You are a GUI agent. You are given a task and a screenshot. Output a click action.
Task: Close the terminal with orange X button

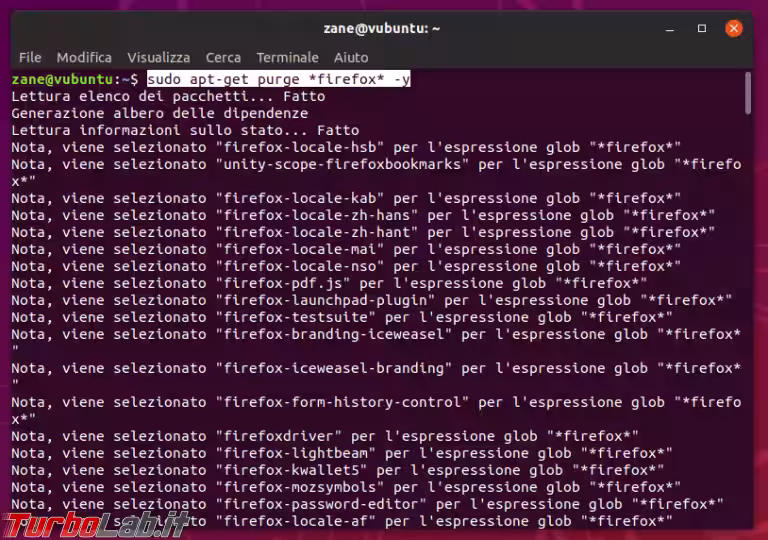(734, 28)
